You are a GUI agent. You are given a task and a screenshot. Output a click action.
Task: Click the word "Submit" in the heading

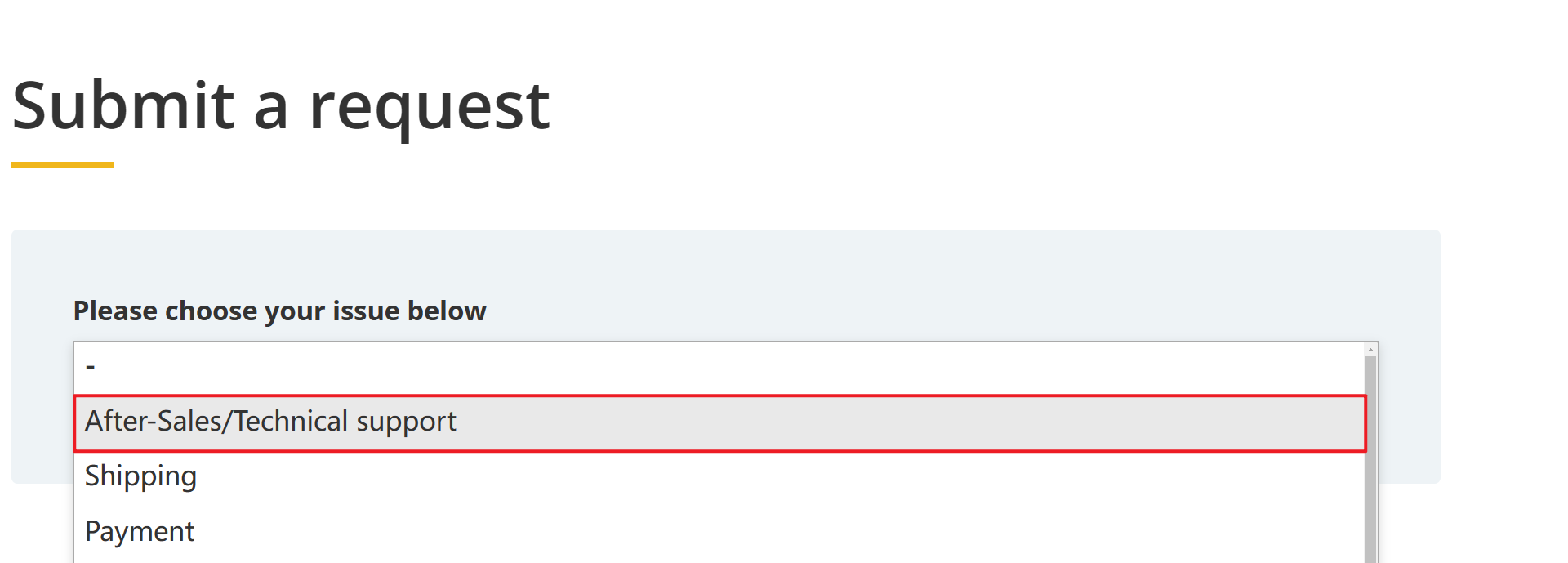[x=123, y=106]
